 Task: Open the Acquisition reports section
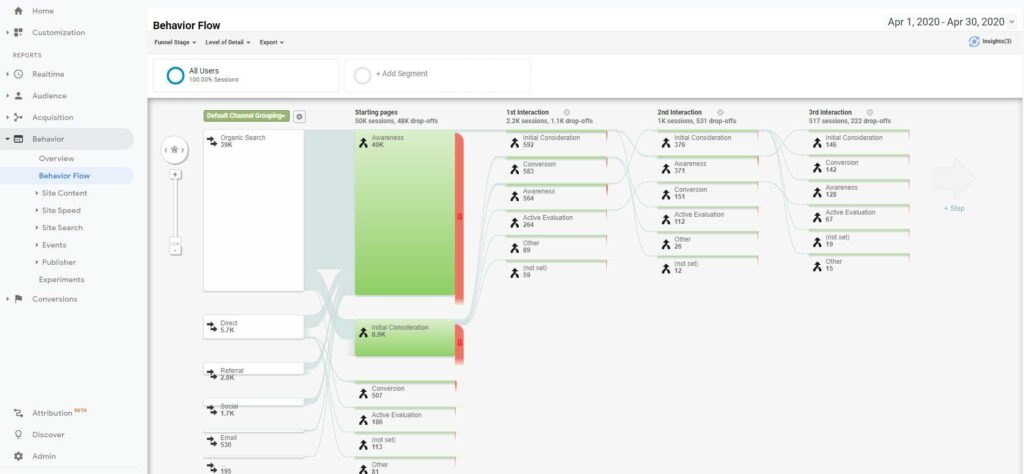[52, 118]
